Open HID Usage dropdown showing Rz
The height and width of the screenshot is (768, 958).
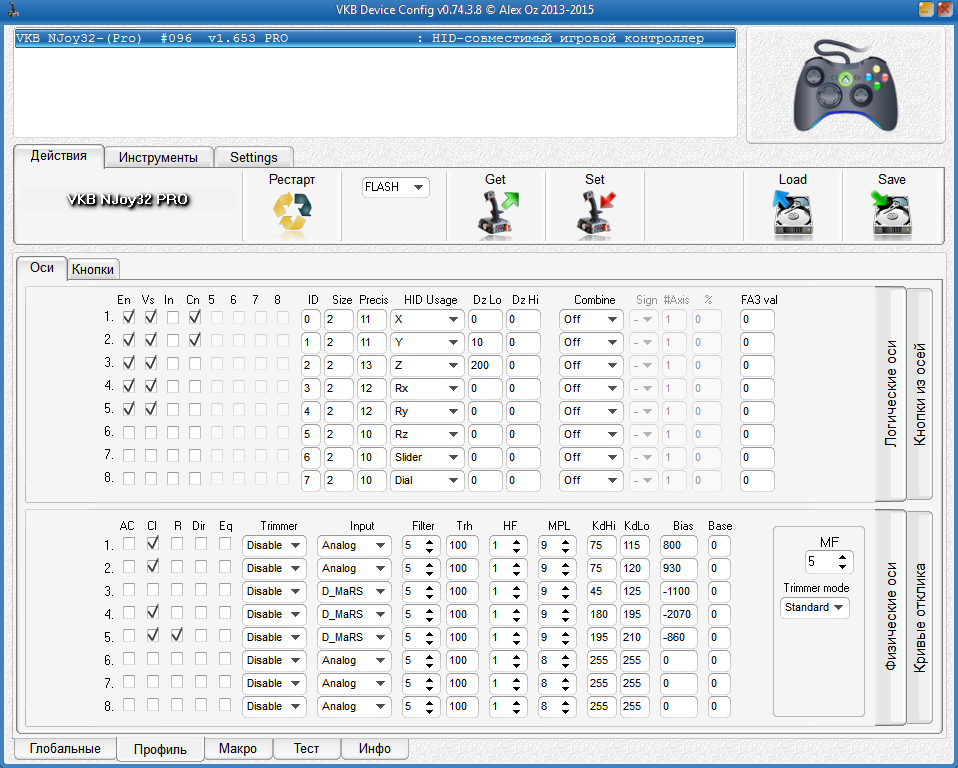point(426,434)
